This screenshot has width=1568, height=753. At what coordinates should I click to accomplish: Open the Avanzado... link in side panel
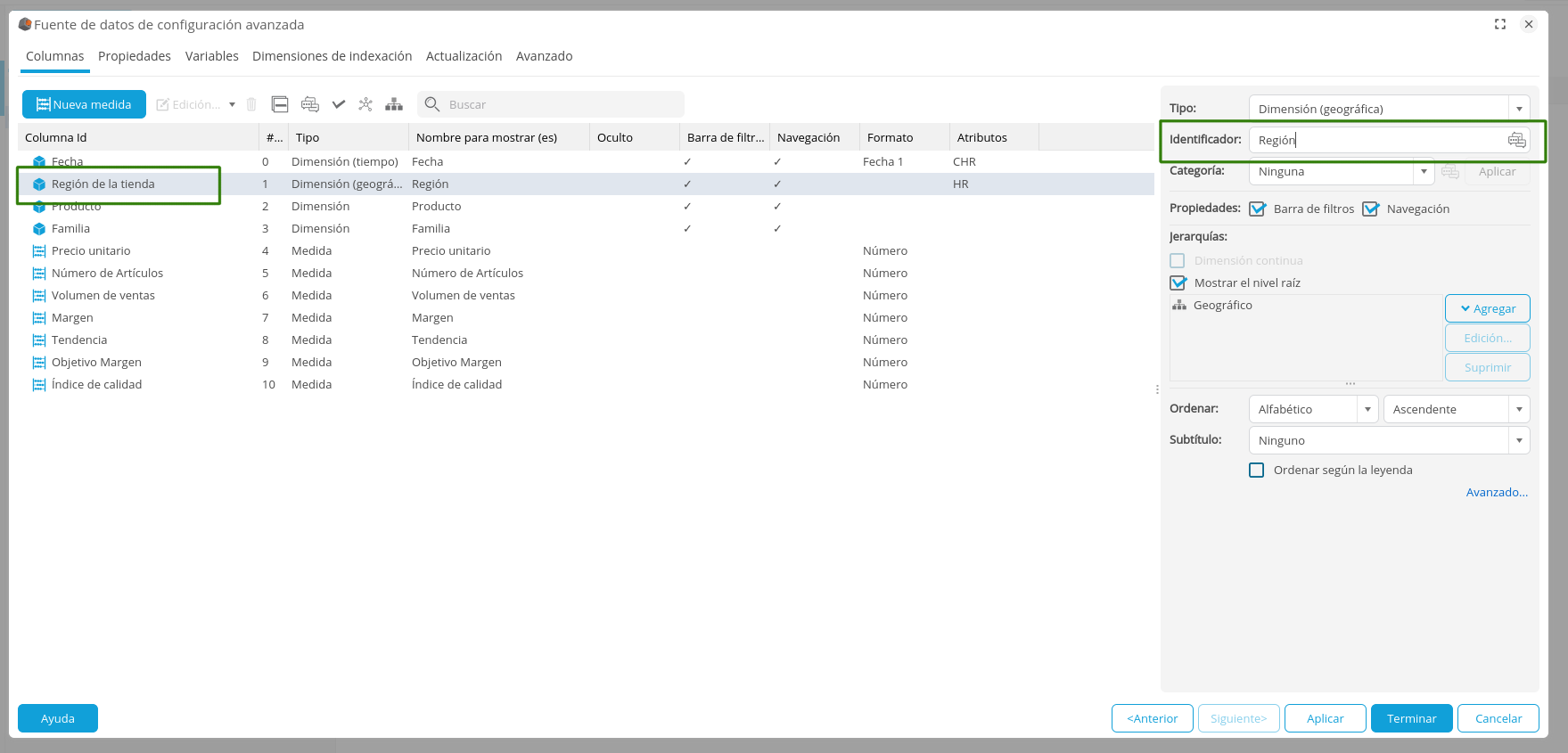1497,492
